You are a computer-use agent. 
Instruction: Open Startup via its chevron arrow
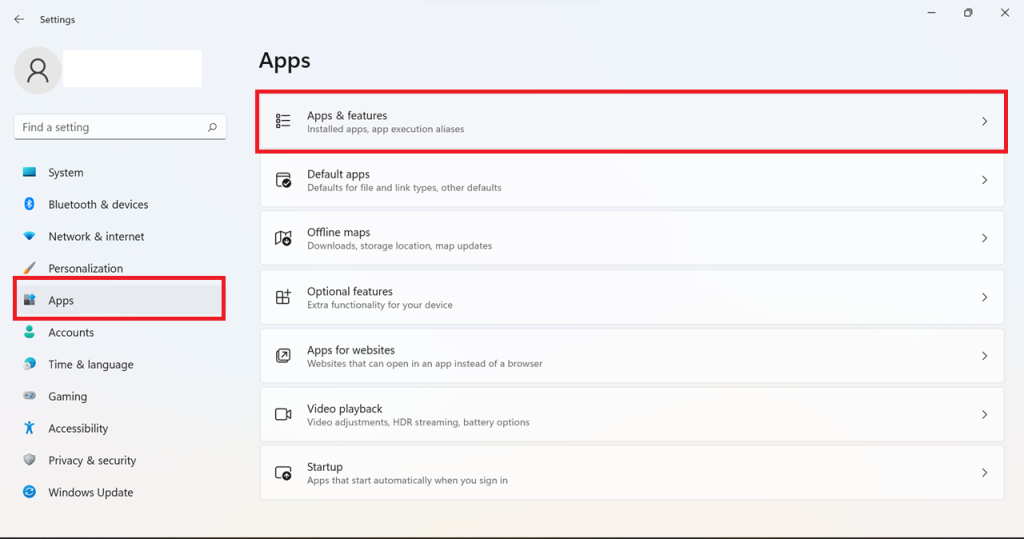coord(984,473)
